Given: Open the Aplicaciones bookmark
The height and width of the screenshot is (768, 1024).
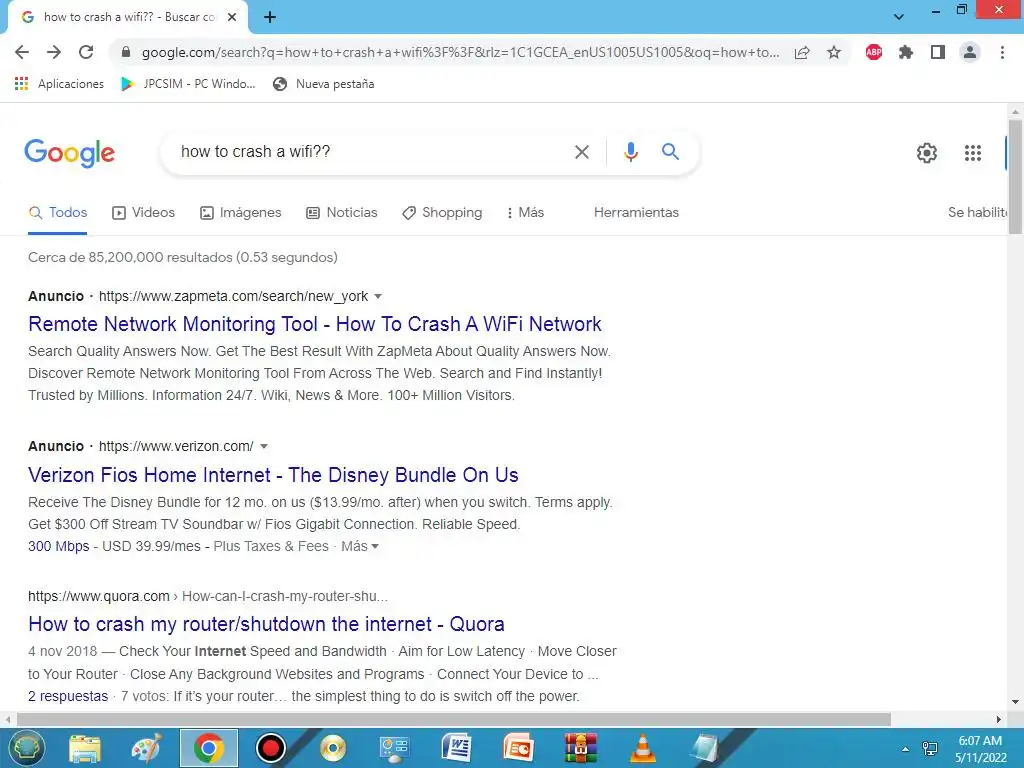Looking at the screenshot, I should [59, 84].
